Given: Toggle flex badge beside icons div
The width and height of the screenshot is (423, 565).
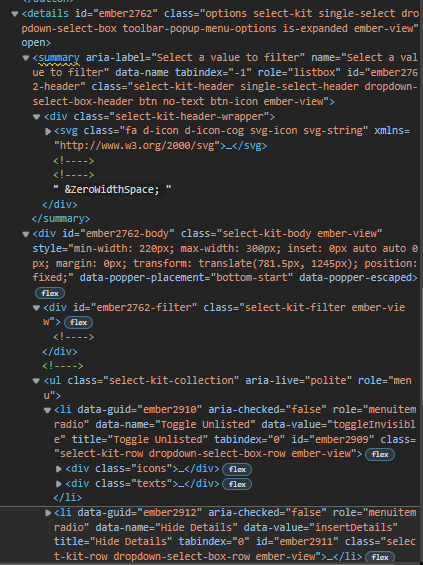Looking at the screenshot, I should (237, 469).
